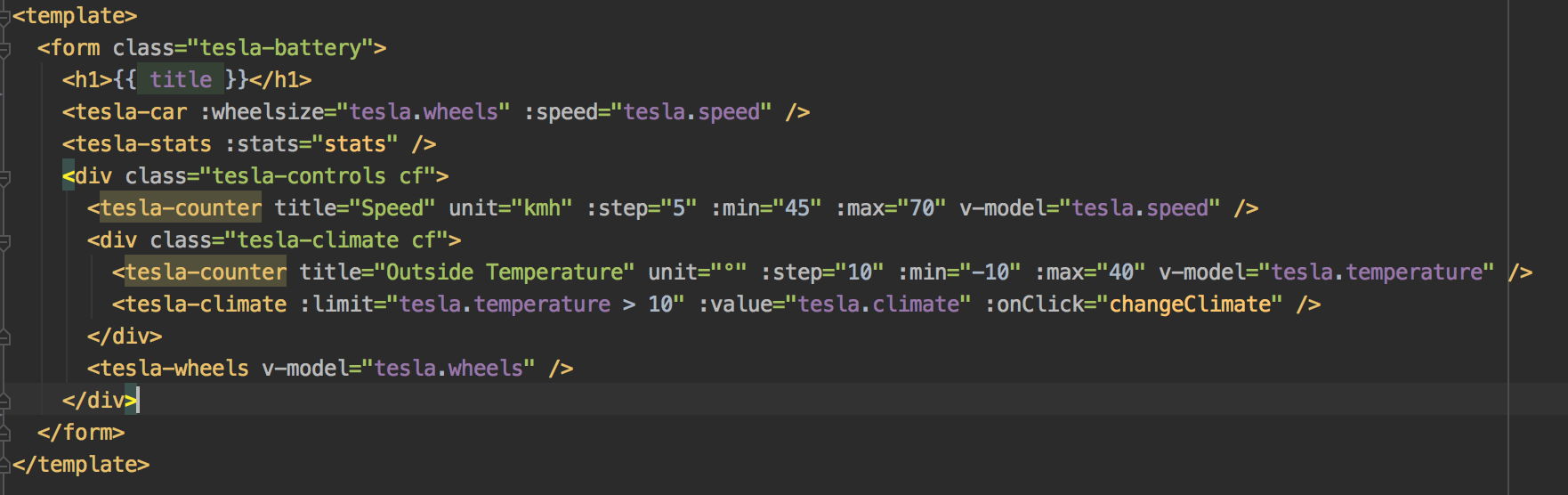This screenshot has height=495, width=1568.
Task: Click v-model "tesla.speed" on Speed counter line
Action: click(x=1140, y=208)
